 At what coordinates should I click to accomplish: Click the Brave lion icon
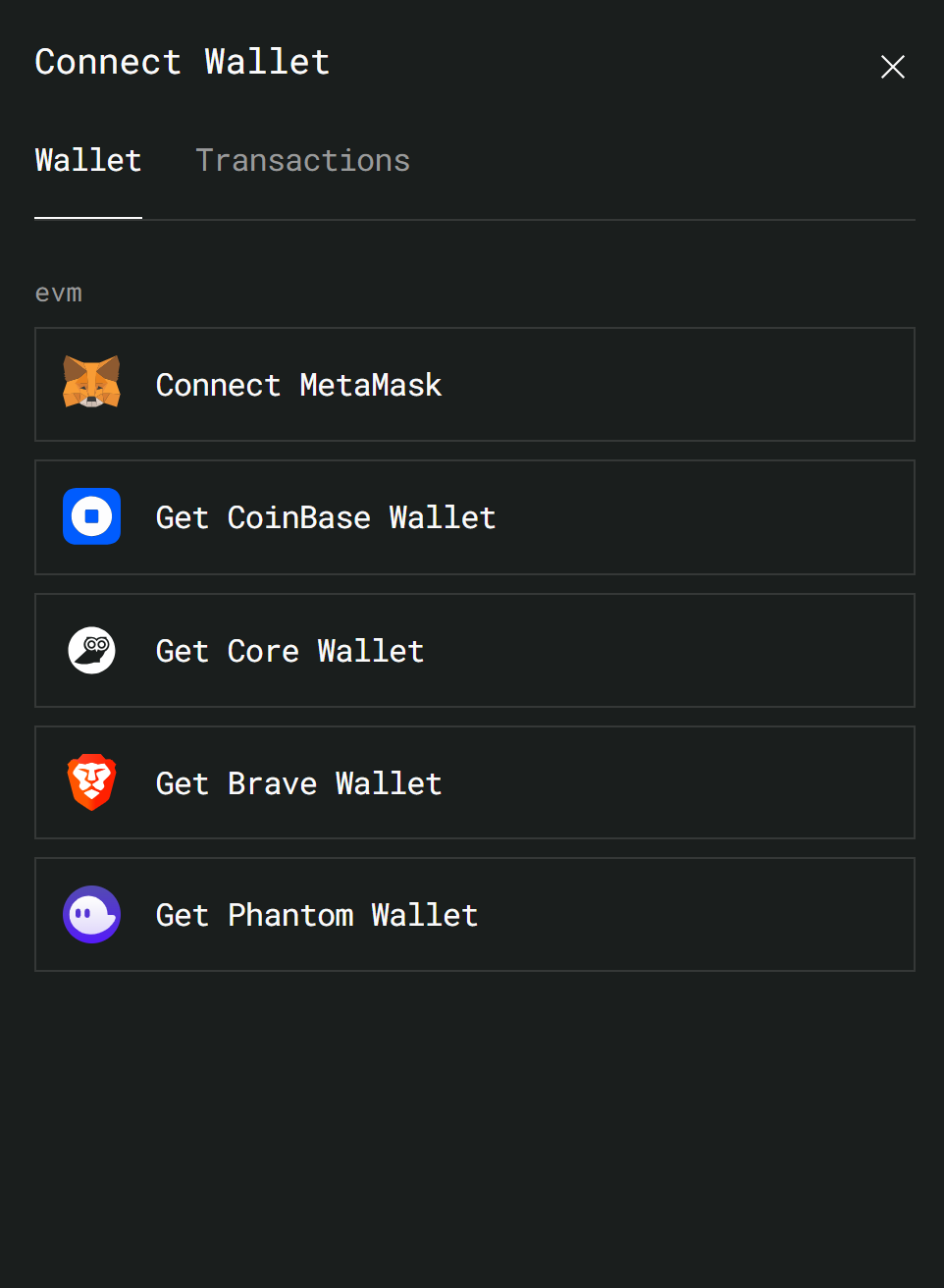(x=91, y=782)
